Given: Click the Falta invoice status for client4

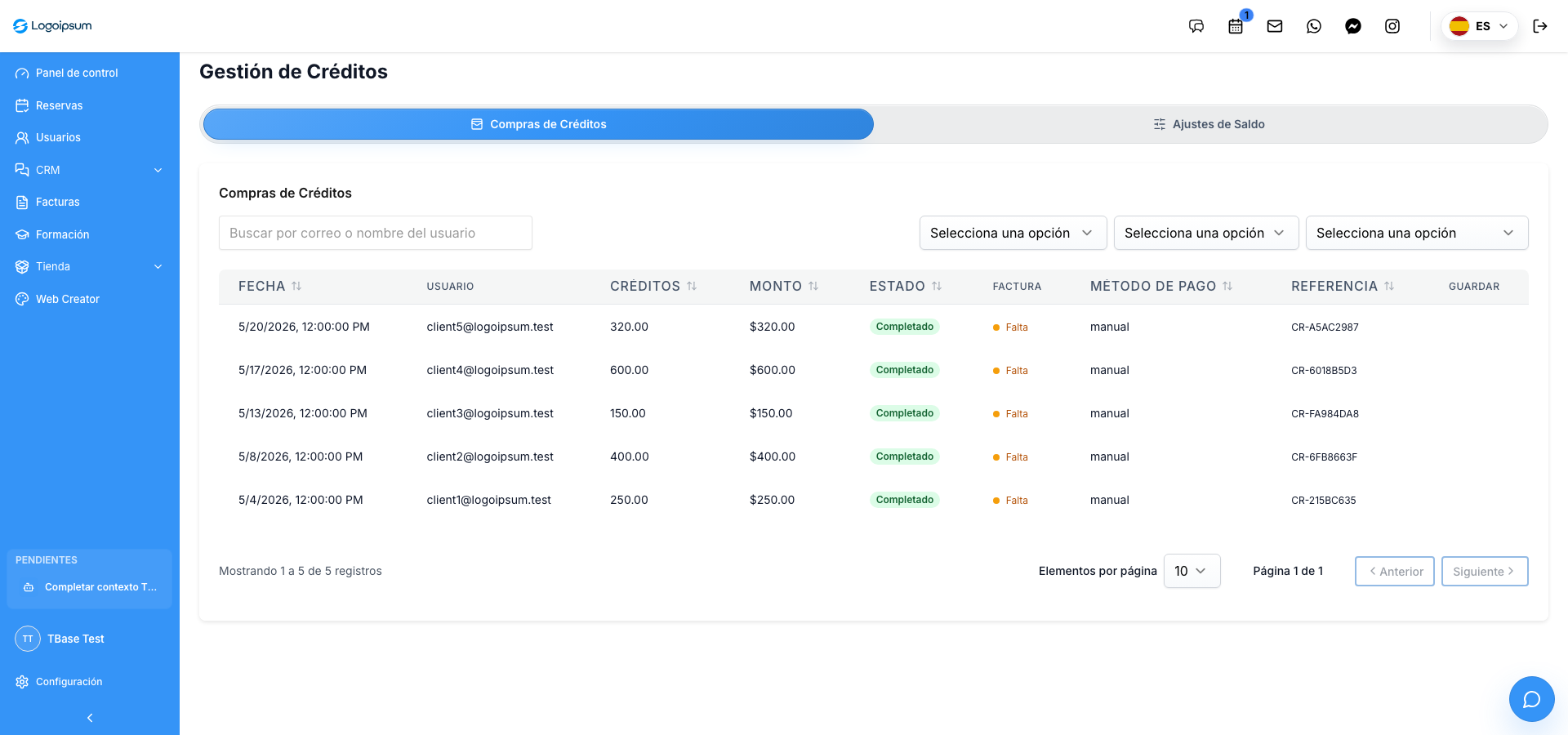Looking at the screenshot, I should coord(1010,370).
